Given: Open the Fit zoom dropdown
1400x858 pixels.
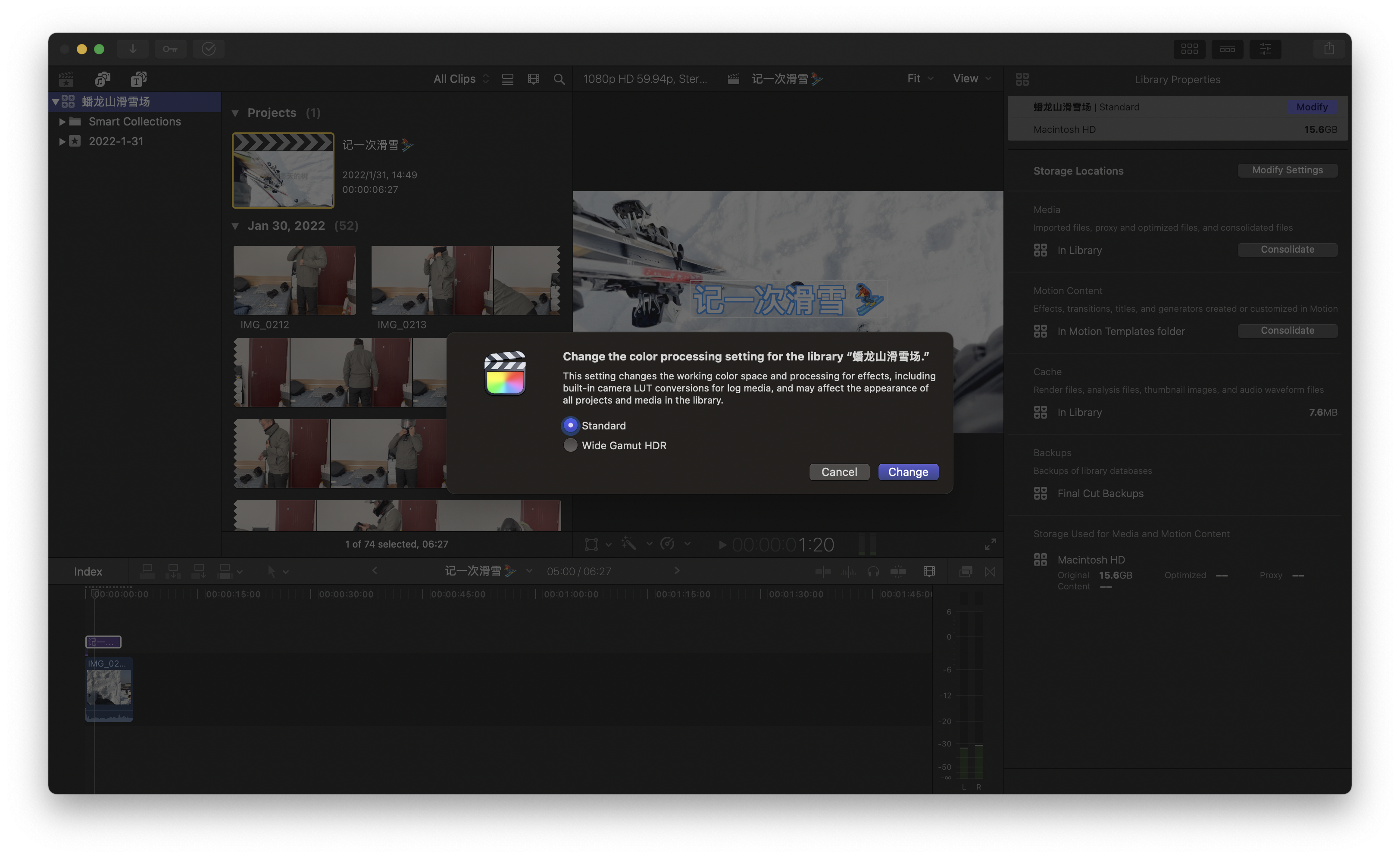Looking at the screenshot, I should click(920, 78).
